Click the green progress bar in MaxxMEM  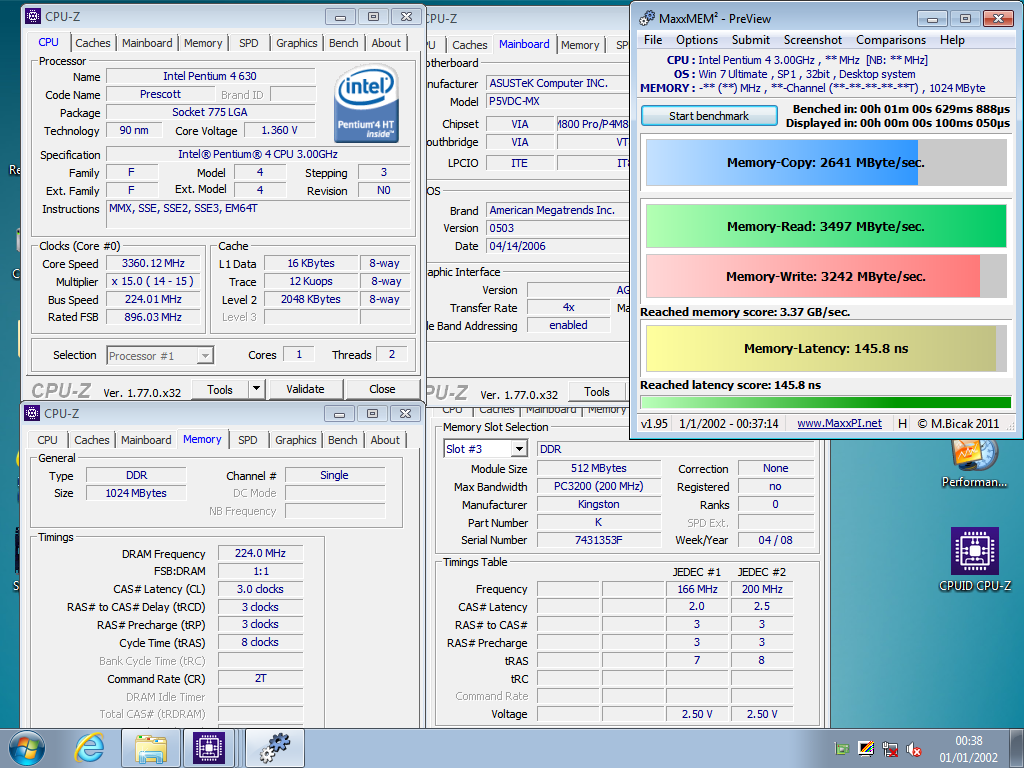pos(826,402)
